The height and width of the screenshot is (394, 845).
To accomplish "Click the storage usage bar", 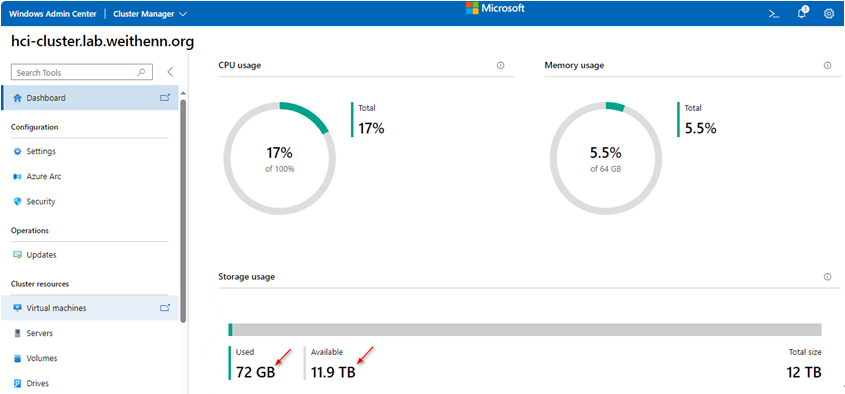I will pos(525,329).
